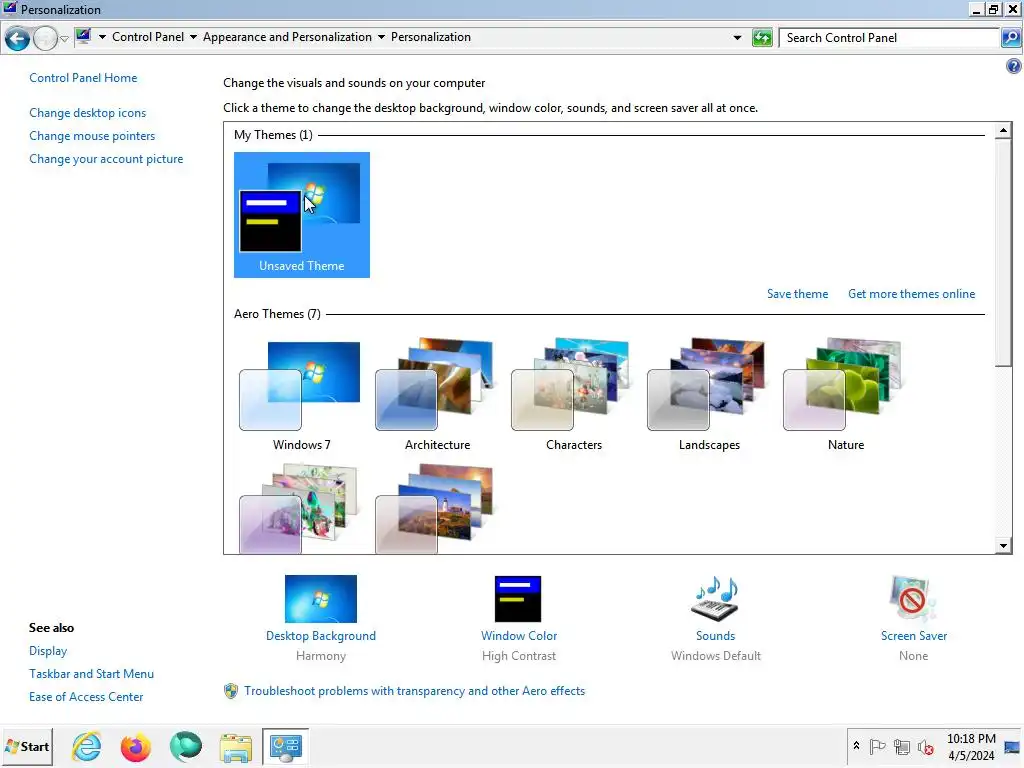Expand the dropdown after Control Panel breadcrumb

pos(193,37)
